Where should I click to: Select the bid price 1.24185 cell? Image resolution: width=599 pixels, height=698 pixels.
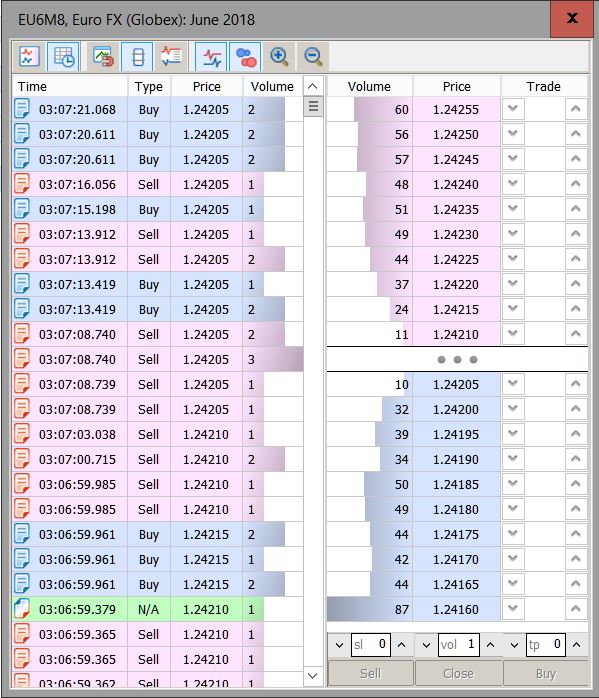457,484
